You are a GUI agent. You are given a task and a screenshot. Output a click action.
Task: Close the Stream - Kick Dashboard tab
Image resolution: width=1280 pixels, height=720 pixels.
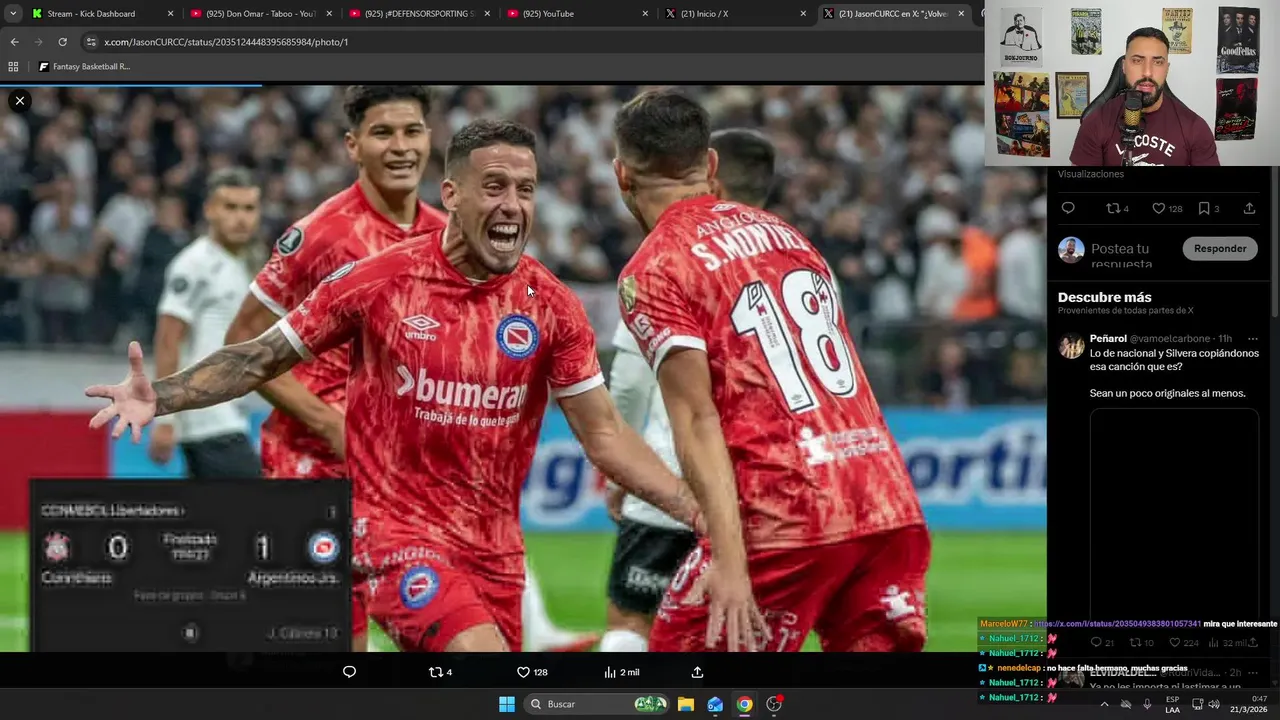[x=170, y=14]
